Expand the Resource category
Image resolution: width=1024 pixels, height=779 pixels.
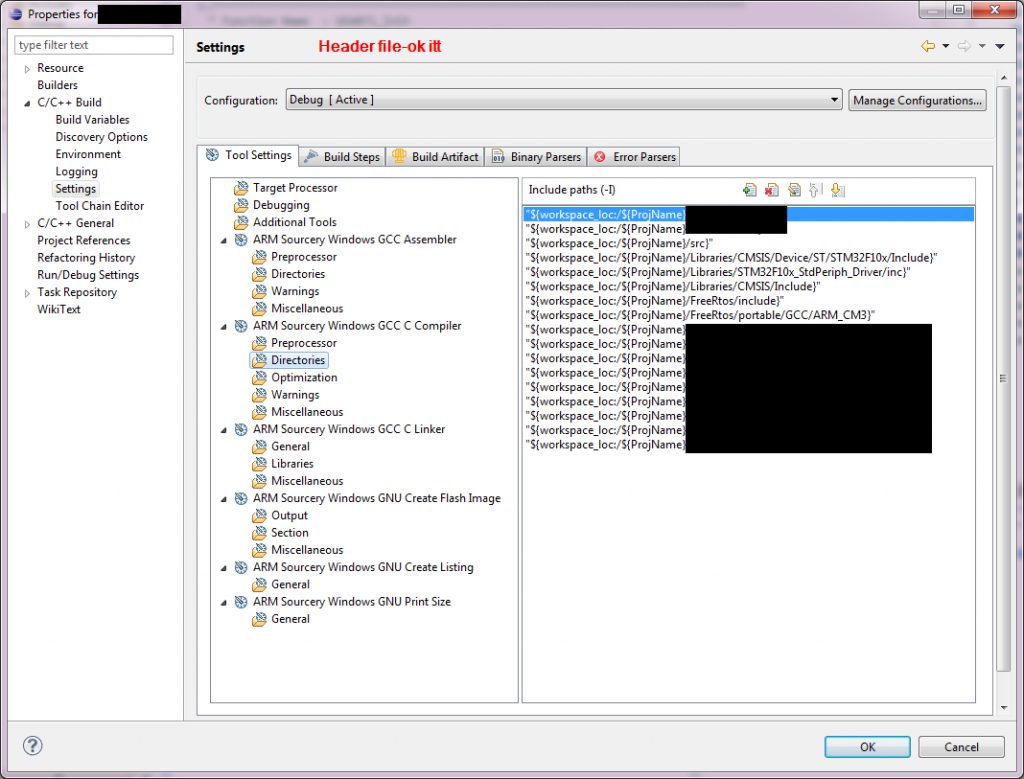[x=27, y=69]
